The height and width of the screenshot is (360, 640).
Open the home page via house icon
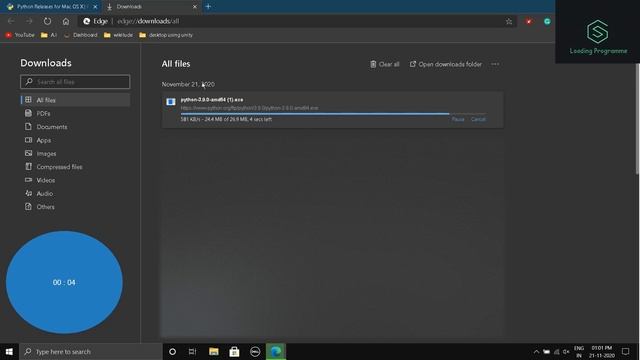coord(66,21)
